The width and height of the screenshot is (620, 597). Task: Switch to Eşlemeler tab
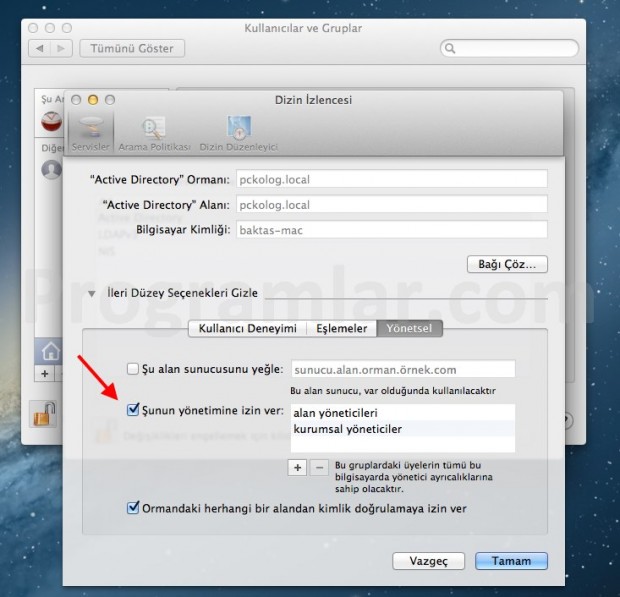pos(342,329)
